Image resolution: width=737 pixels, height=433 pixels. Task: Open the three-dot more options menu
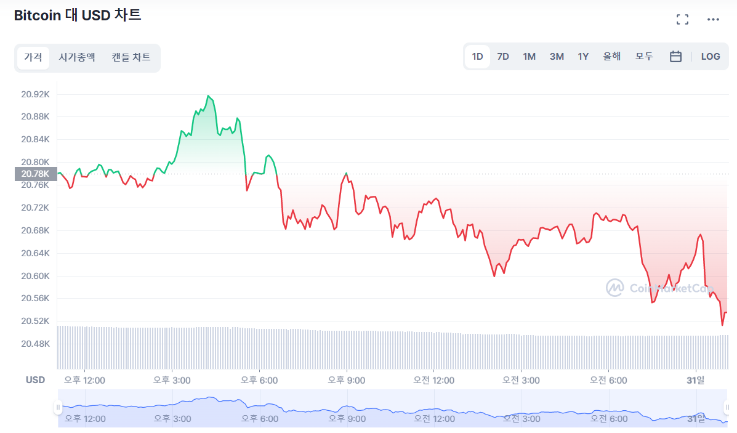(x=713, y=19)
